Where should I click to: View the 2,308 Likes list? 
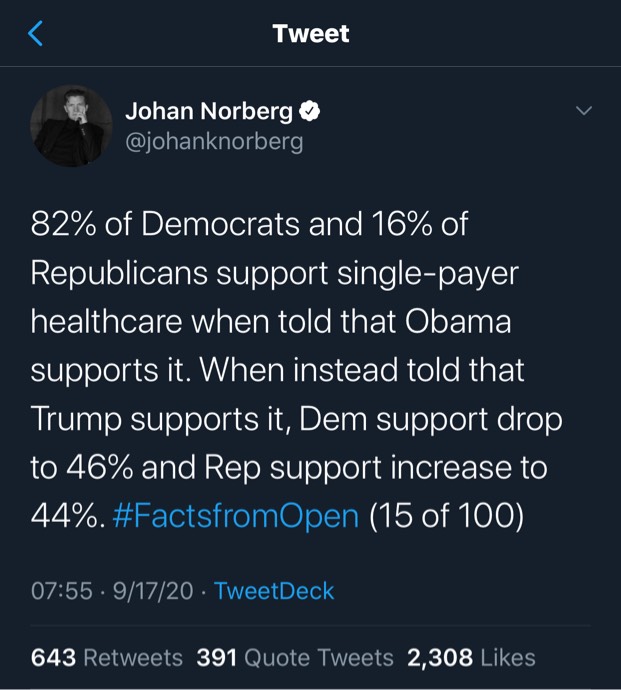pyautogui.click(x=471, y=658)
